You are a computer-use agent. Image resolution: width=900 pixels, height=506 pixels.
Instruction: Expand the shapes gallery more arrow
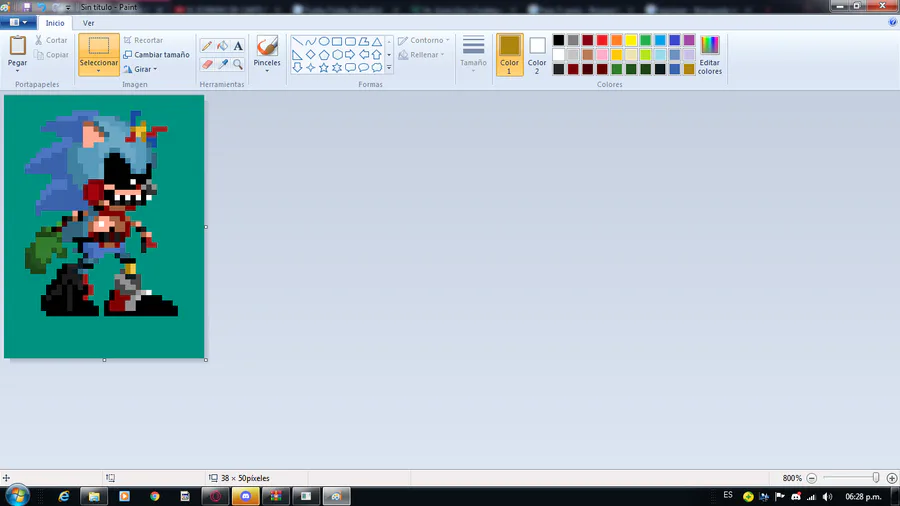(x=389, y=68)
